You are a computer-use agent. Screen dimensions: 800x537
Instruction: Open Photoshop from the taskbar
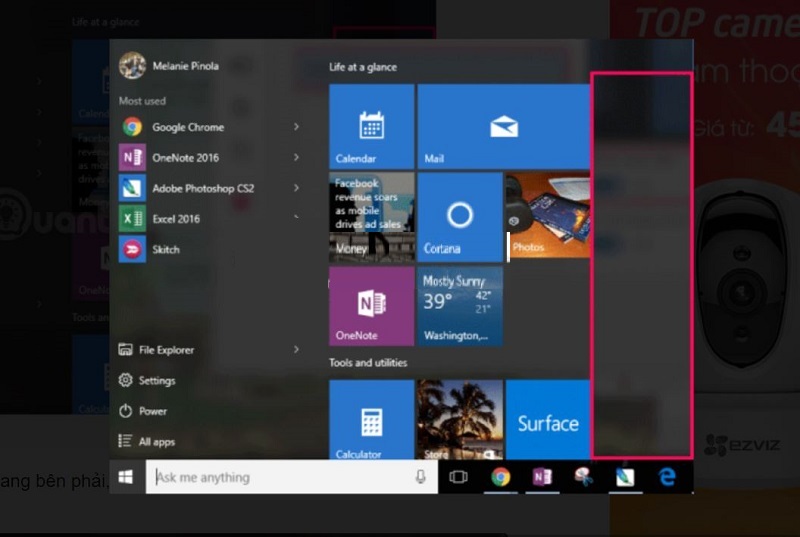pos(626,477)
